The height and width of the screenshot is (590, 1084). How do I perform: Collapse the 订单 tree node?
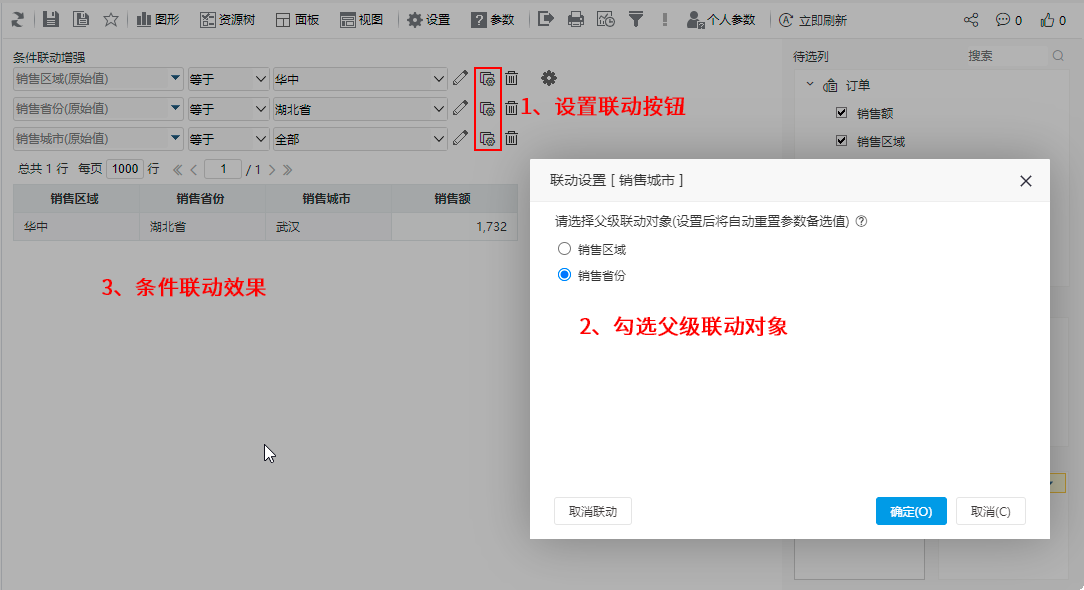tap(810, 84)
